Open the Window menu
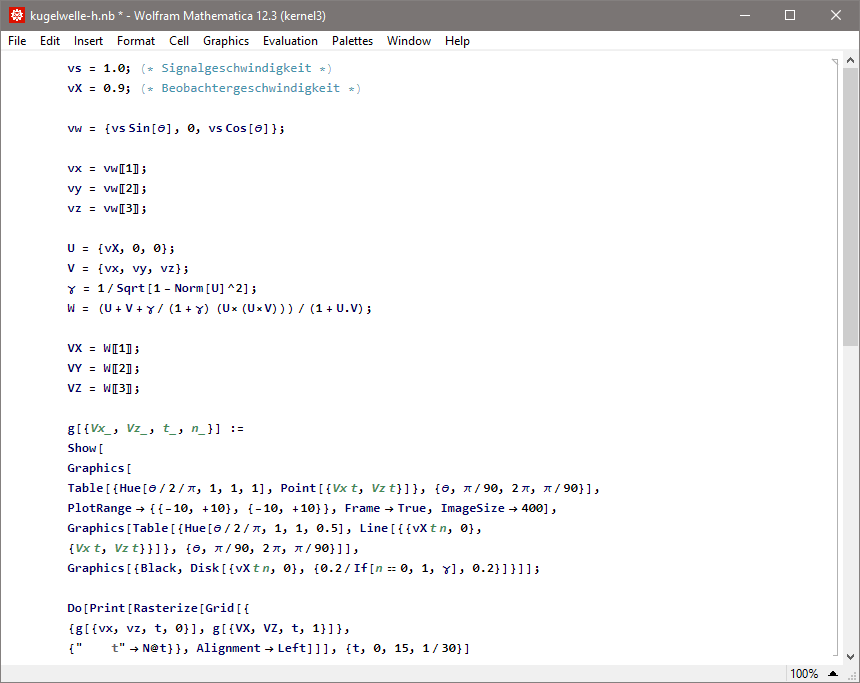The image size is (860, 683). coord(409,41)
